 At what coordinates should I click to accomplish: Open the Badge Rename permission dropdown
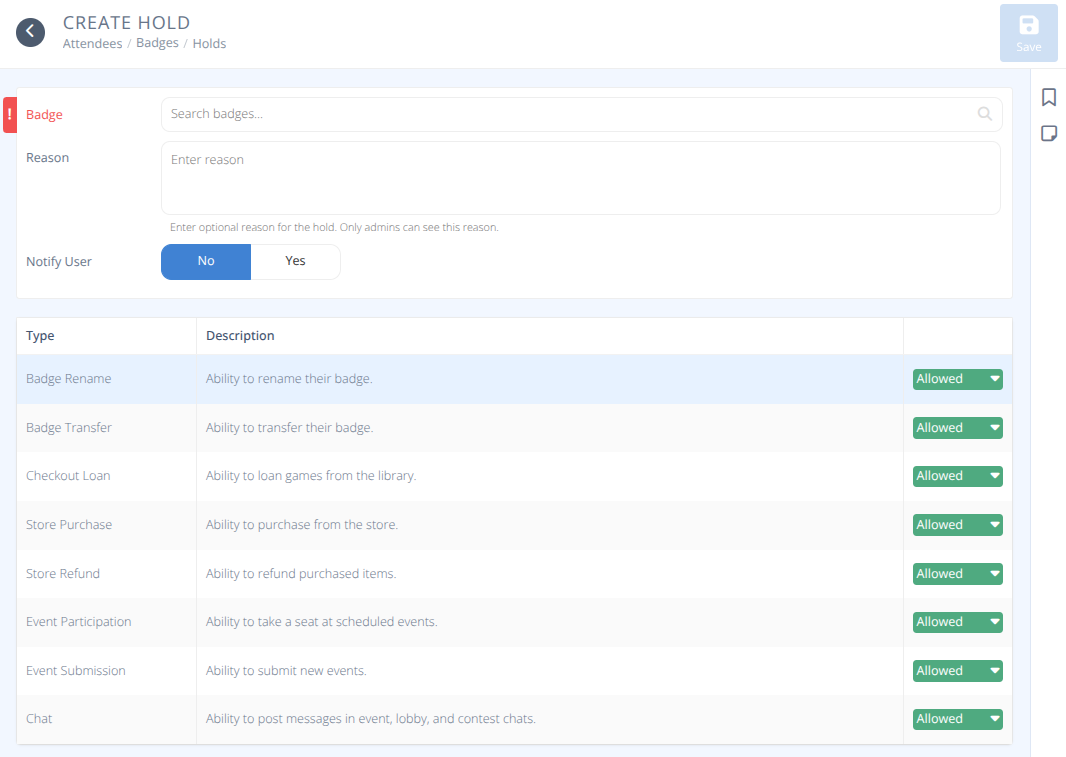[957, 379]
